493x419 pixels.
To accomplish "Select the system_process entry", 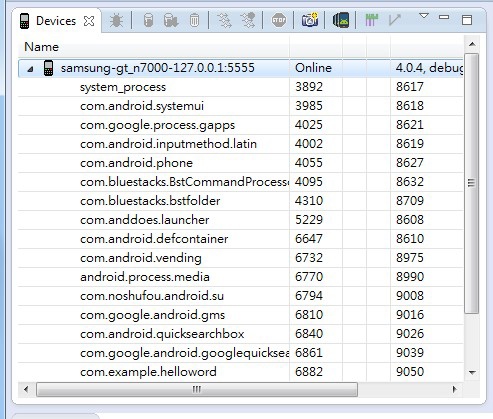I will tap(123, 87).
